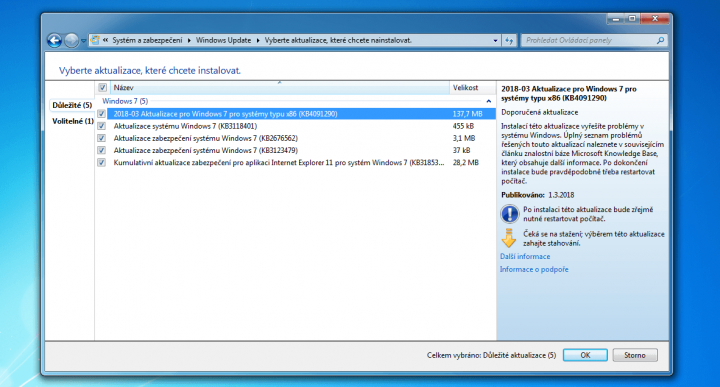
Task: Click the refresh button in address bar
Action: click(509, 40)
